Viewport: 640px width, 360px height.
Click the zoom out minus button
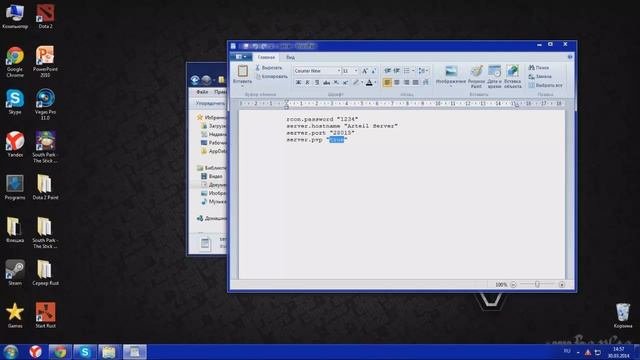pyautogui.click(x=513, y=284)
